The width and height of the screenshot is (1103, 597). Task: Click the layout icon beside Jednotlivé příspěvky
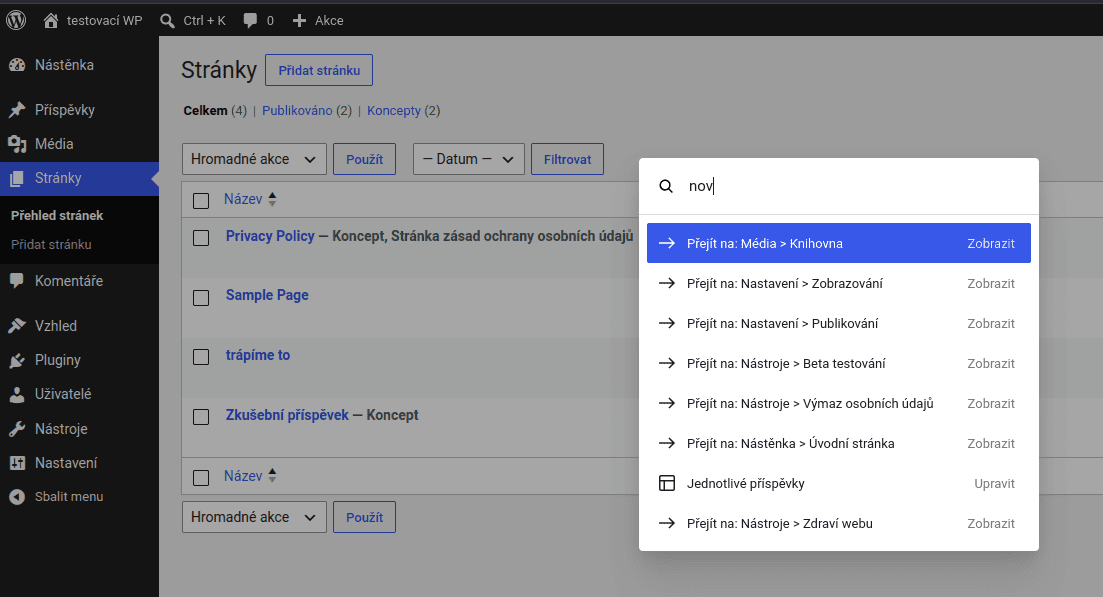667,483
